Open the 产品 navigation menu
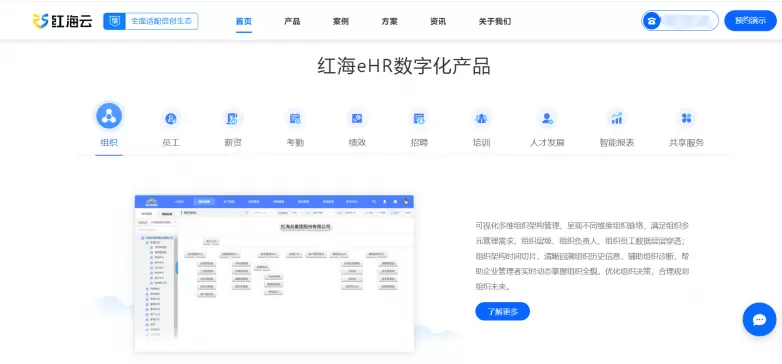 pos(292,21)
